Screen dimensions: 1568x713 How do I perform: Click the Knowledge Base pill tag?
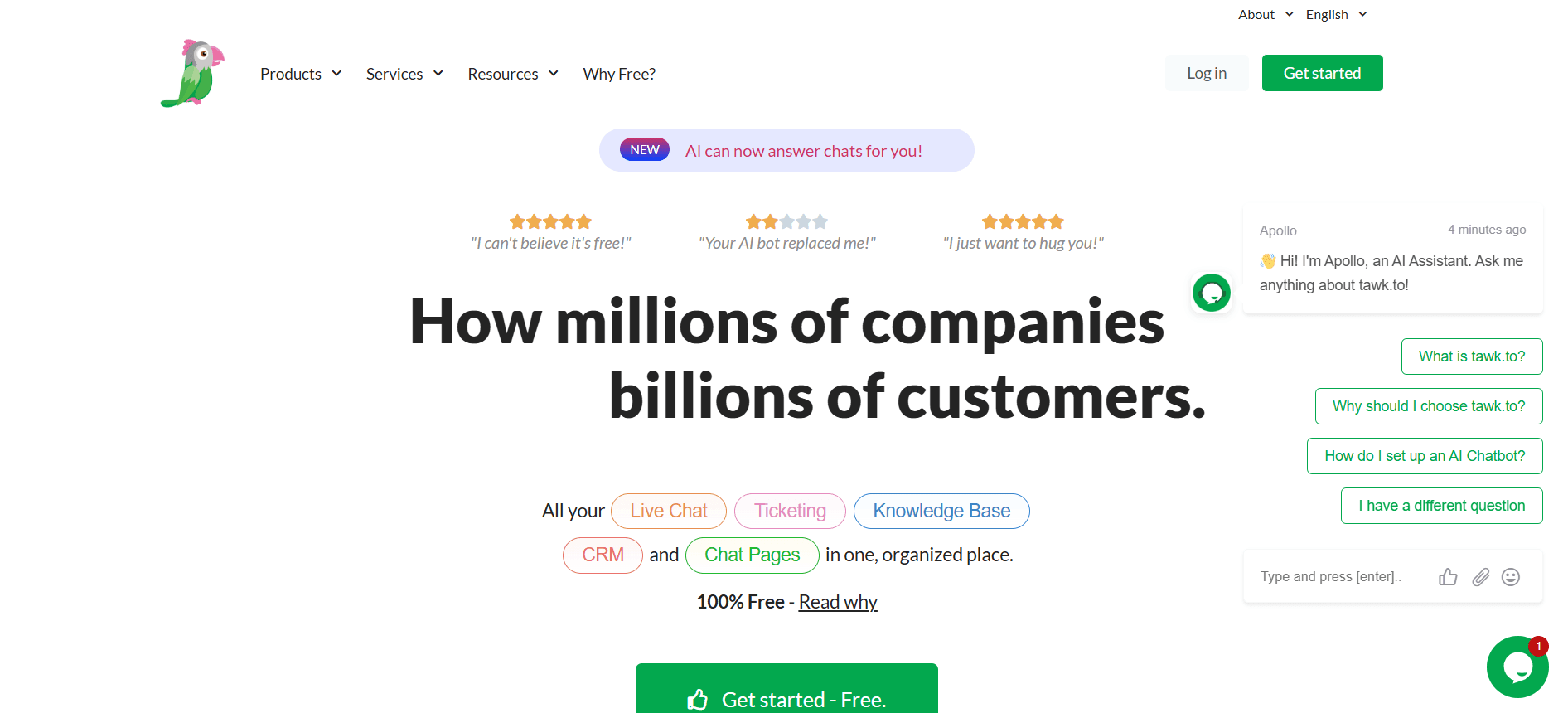pyautogui.click(x=941, y=511)
